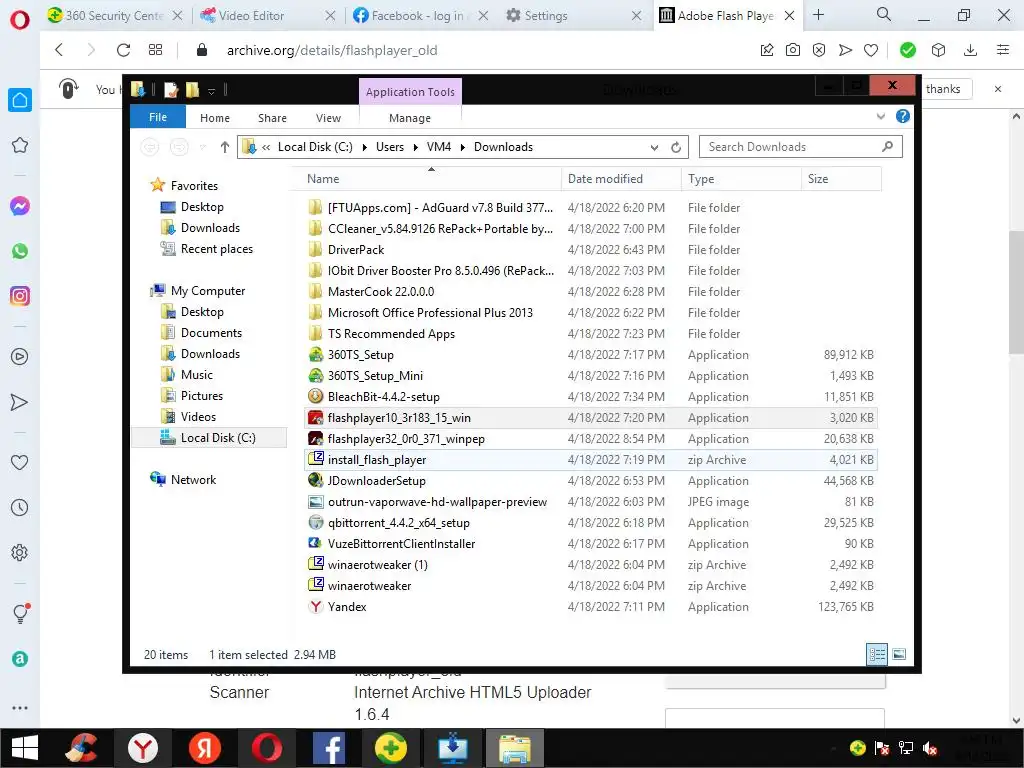Click the browser page vertical scrollbar

[x=1016, y=293]
